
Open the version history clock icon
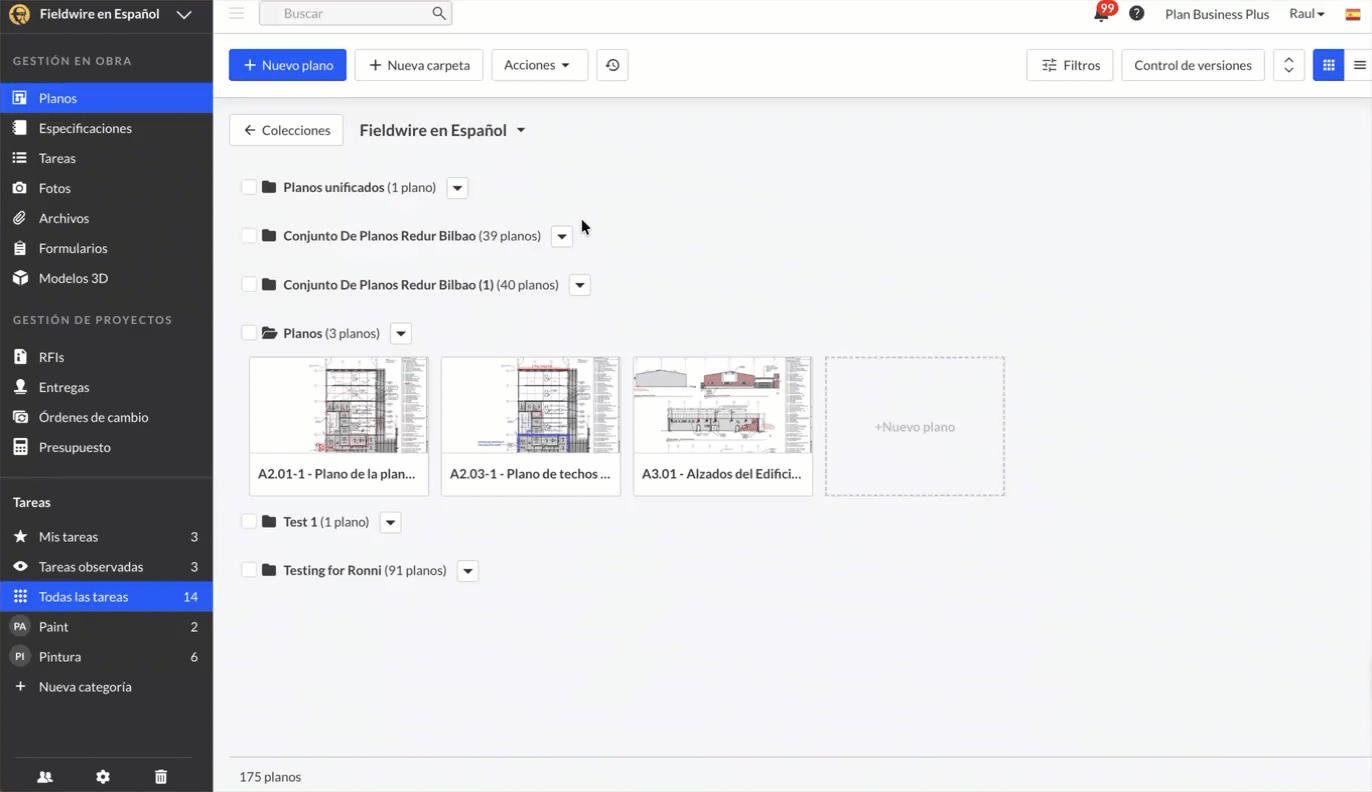(613, 65)
